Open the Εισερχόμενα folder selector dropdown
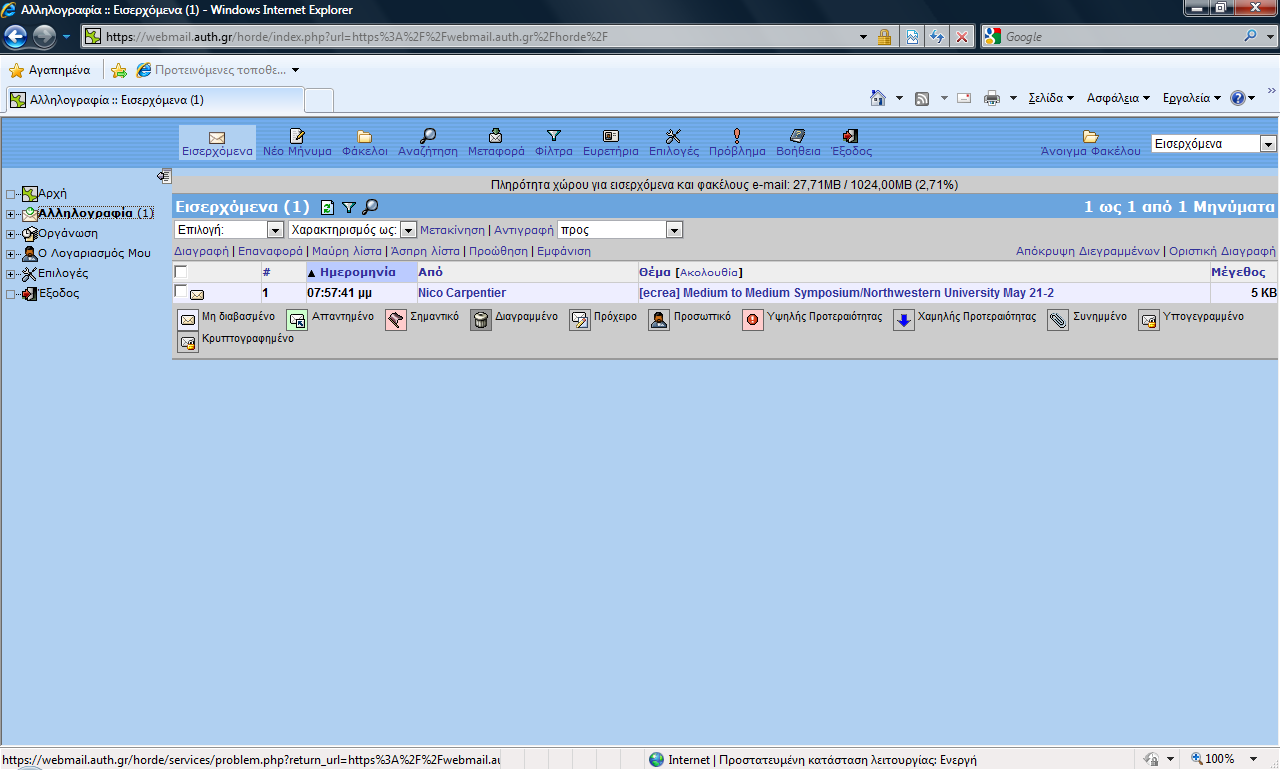1280x770 pixels. click(x=1214, y=144)
